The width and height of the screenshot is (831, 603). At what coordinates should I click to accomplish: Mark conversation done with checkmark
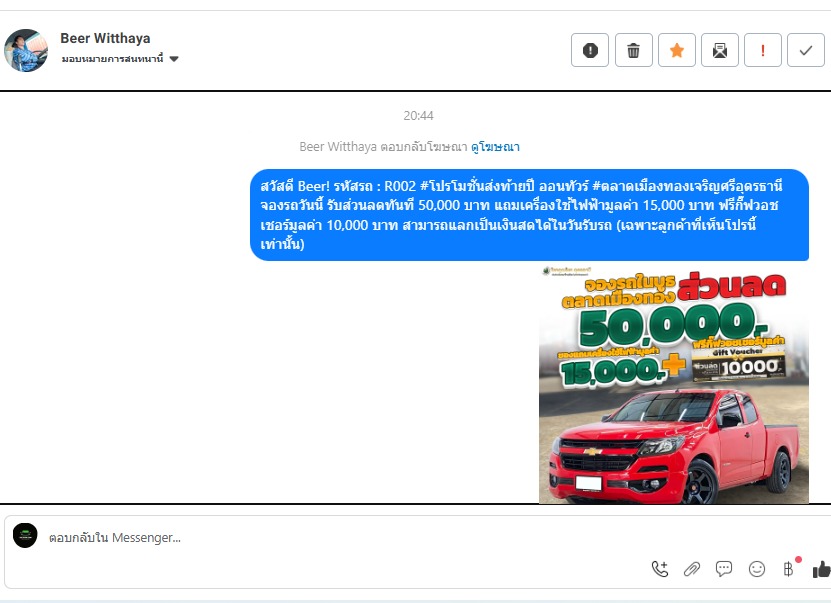point(806,50)
